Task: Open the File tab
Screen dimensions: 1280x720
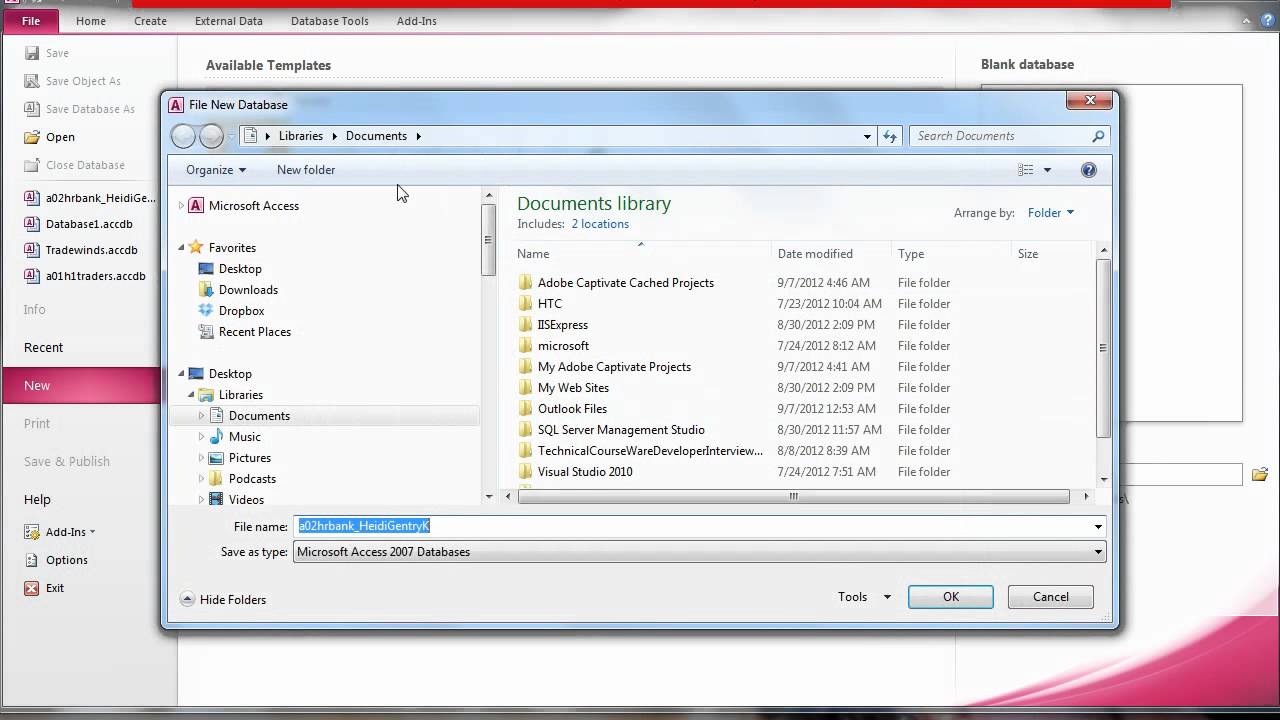Action: pos(31,21)
